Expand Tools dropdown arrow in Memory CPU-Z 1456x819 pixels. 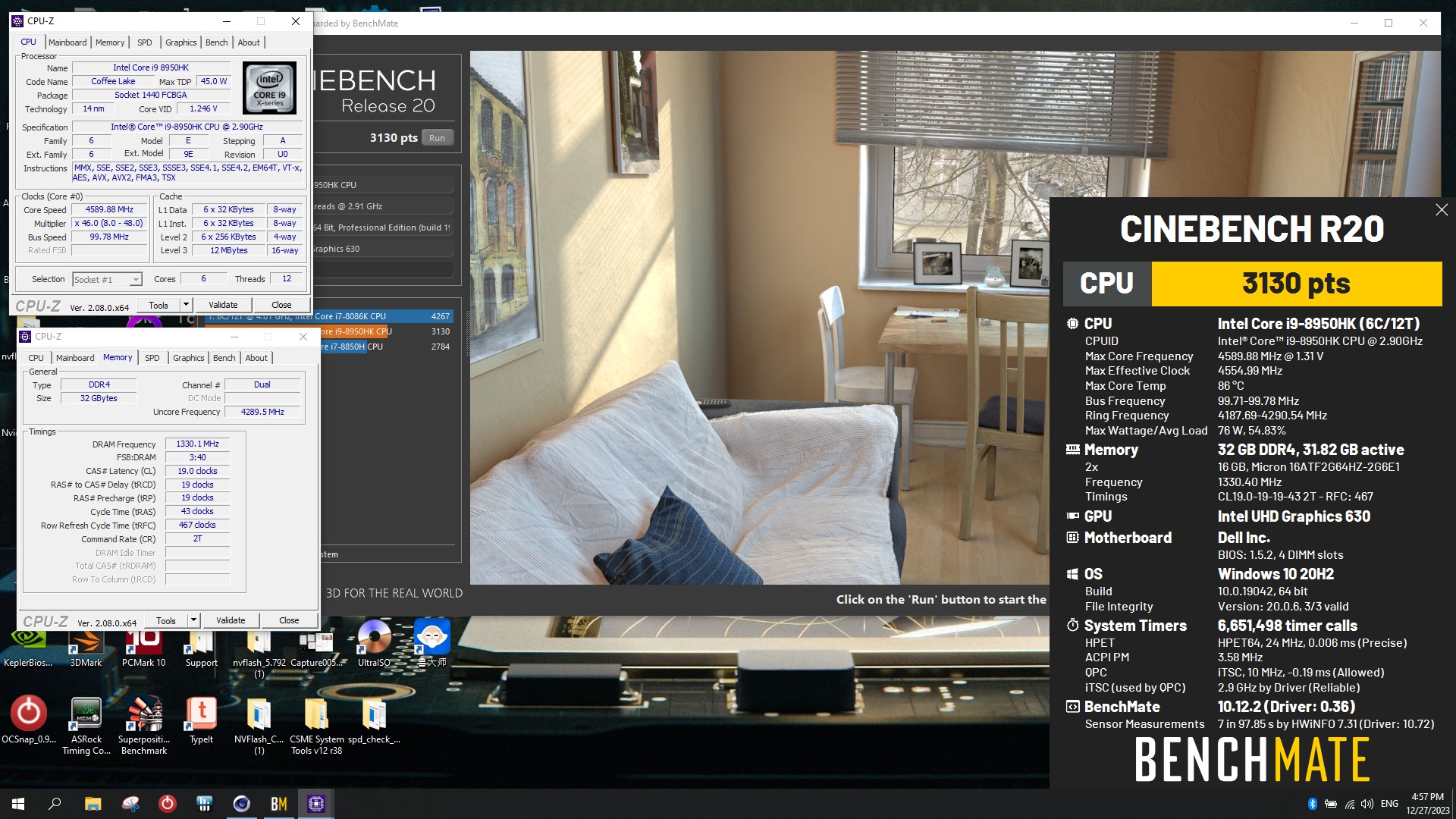coord(193,620)
